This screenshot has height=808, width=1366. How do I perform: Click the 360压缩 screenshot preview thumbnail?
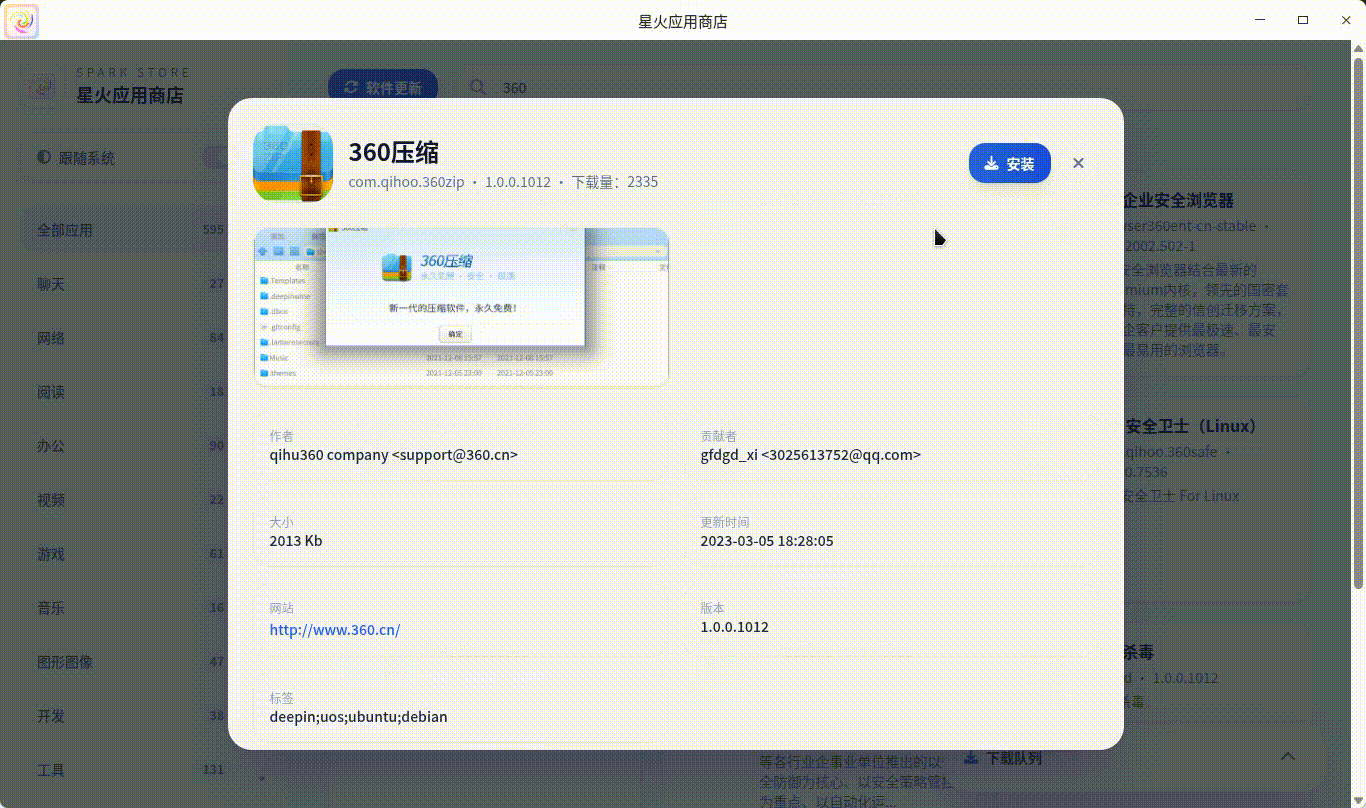pos(461,306)
